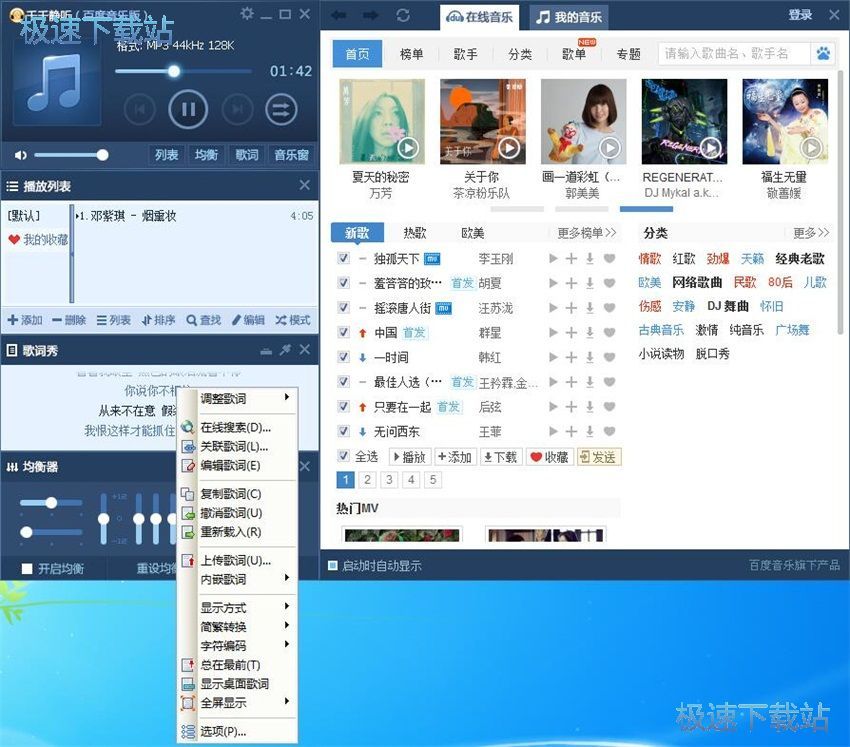Download the song 只要在一起
Image resolution: width=850 pixels, height=747 pixels.
pos(590,407)
